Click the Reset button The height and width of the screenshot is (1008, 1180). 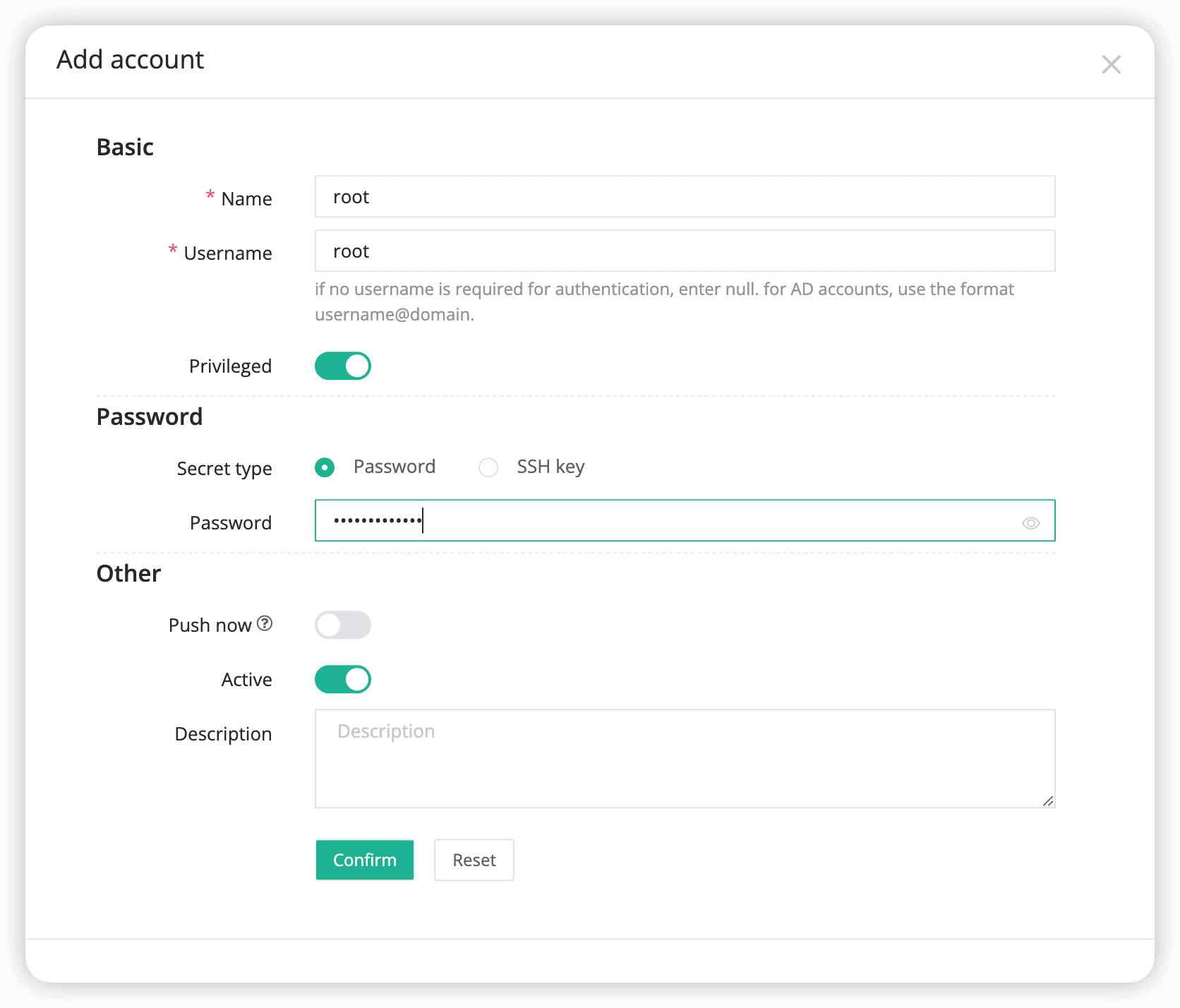point(474,860)
